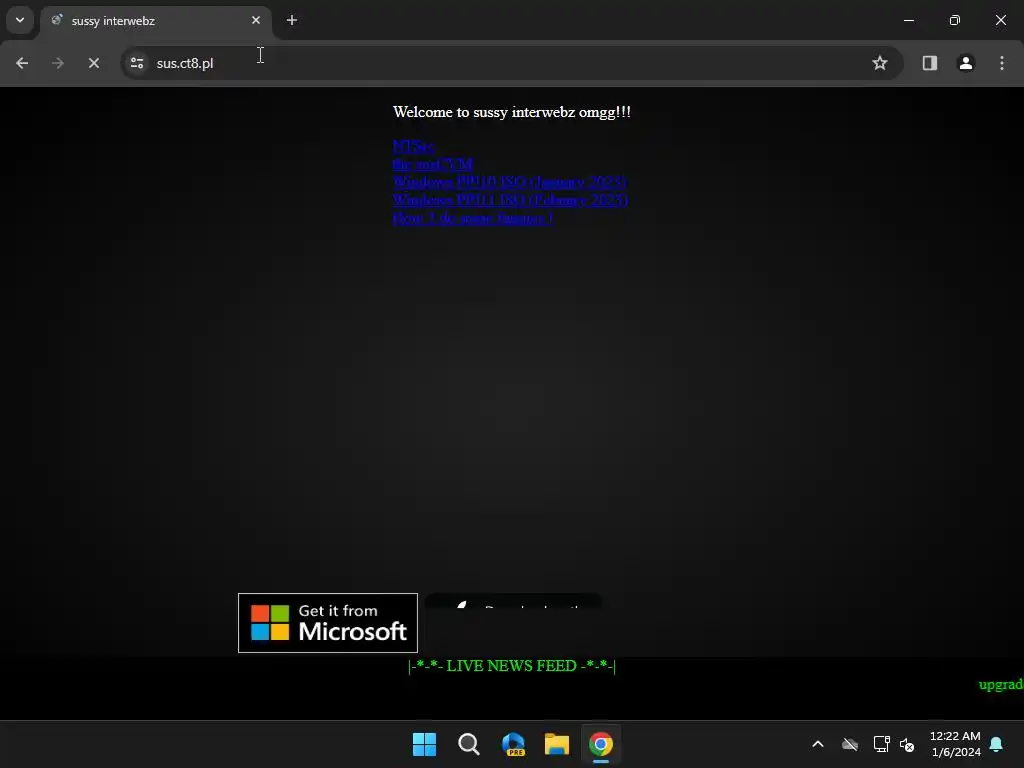Open the Windows PP11 ISO February 2023 link

(x=510, y=200)
